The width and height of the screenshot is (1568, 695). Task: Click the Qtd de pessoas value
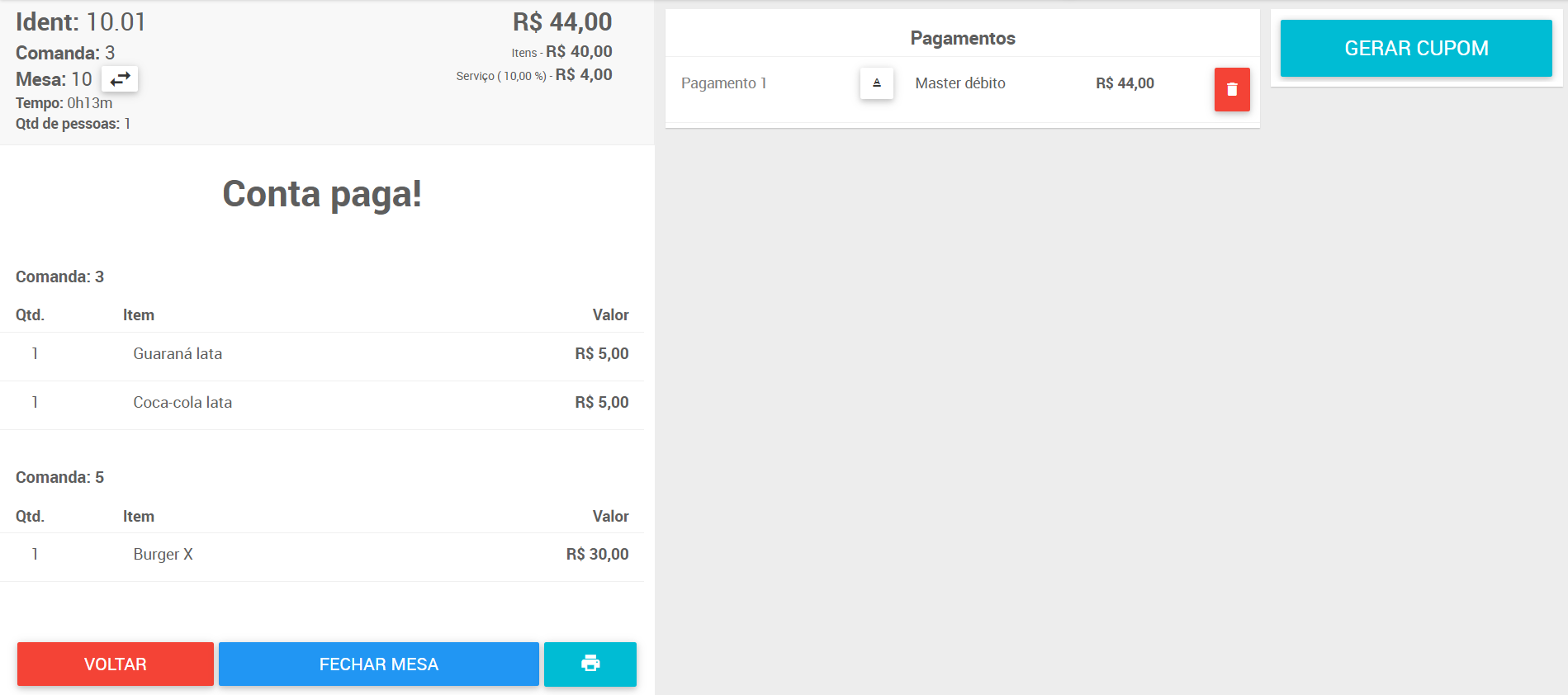127,124
